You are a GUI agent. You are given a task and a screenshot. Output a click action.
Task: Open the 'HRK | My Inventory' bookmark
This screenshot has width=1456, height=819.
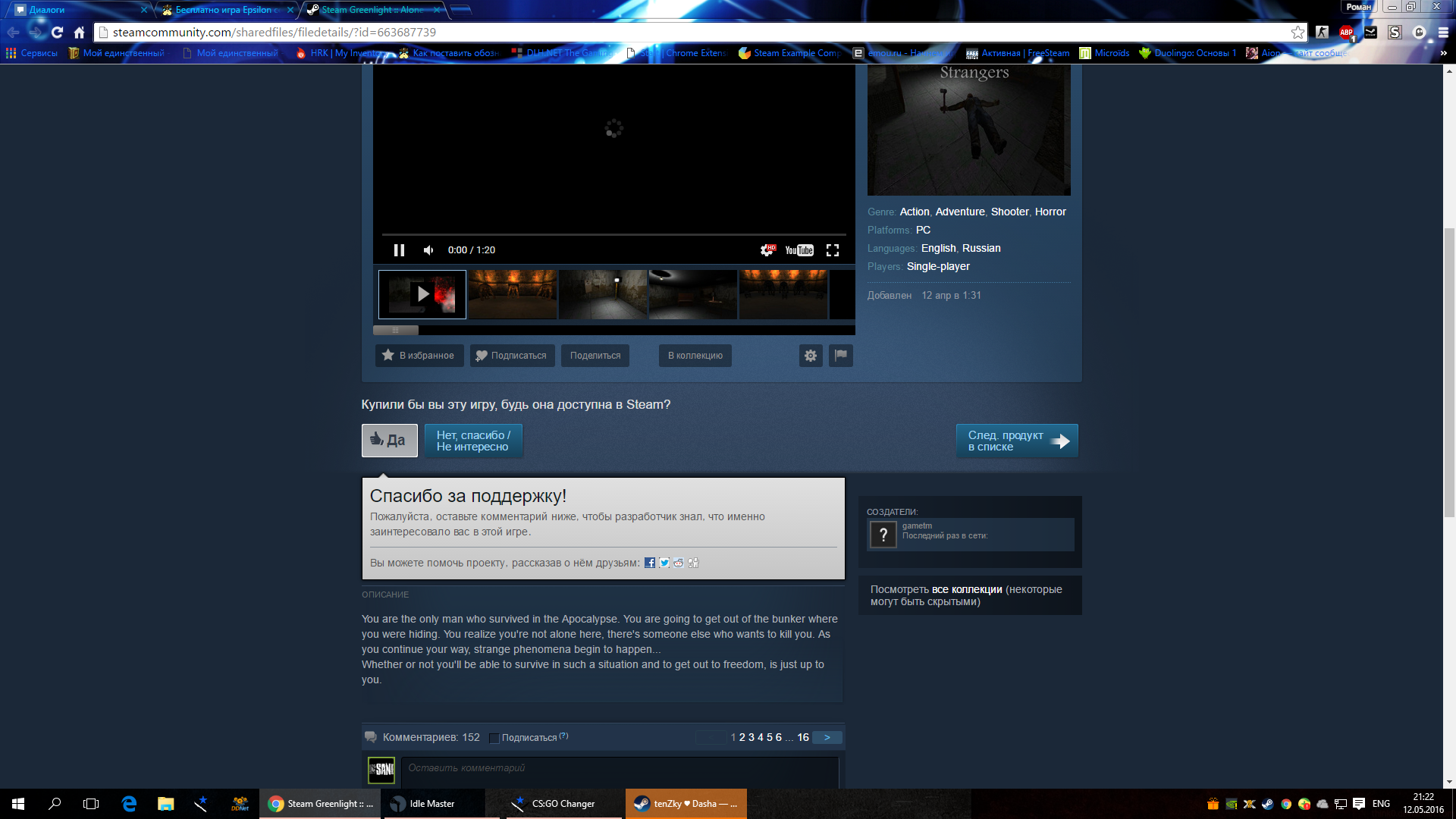341,53
